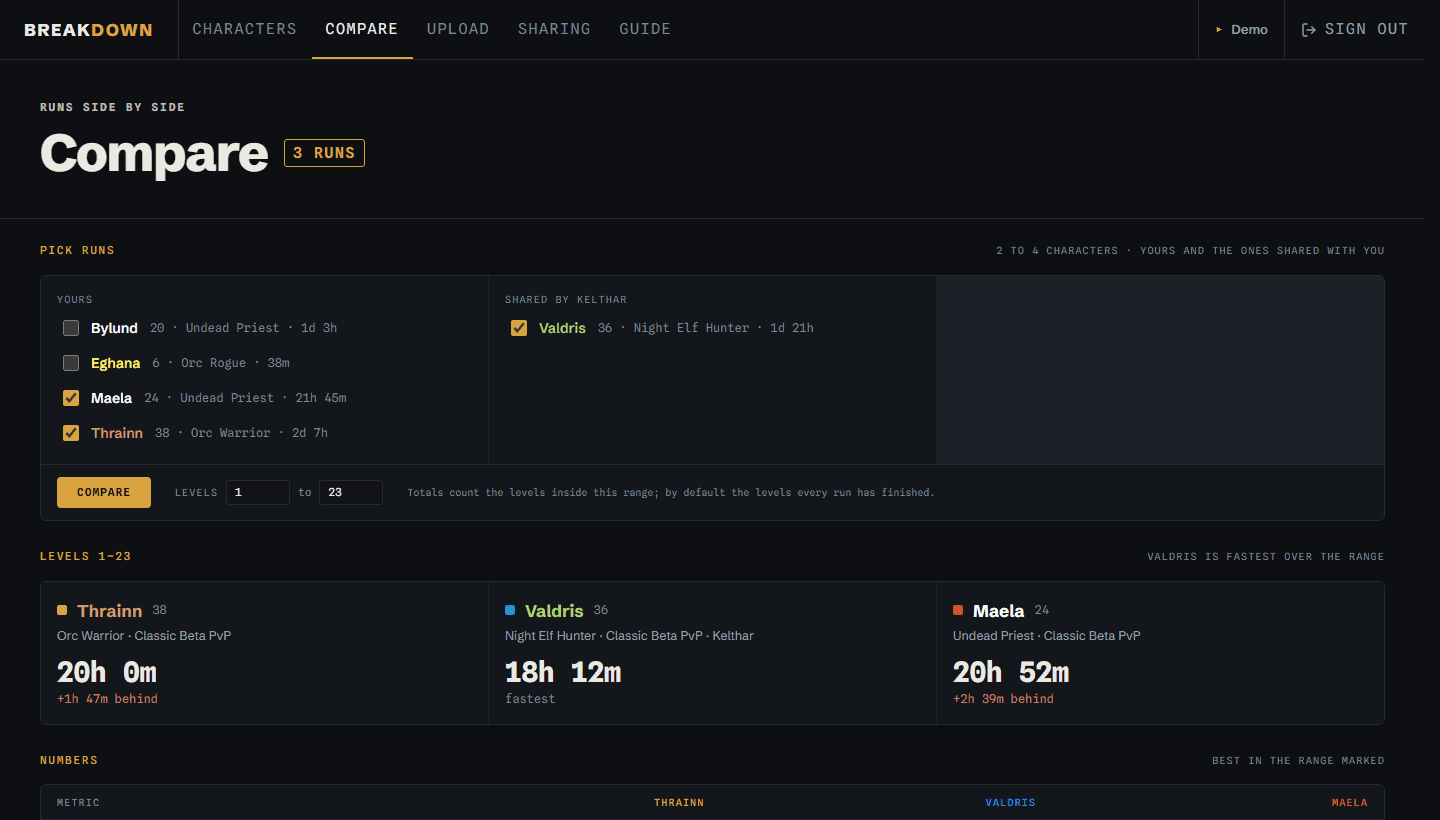1440x820 pixels.
Task: Go to the Upload tab
Action: coord(458,29)
